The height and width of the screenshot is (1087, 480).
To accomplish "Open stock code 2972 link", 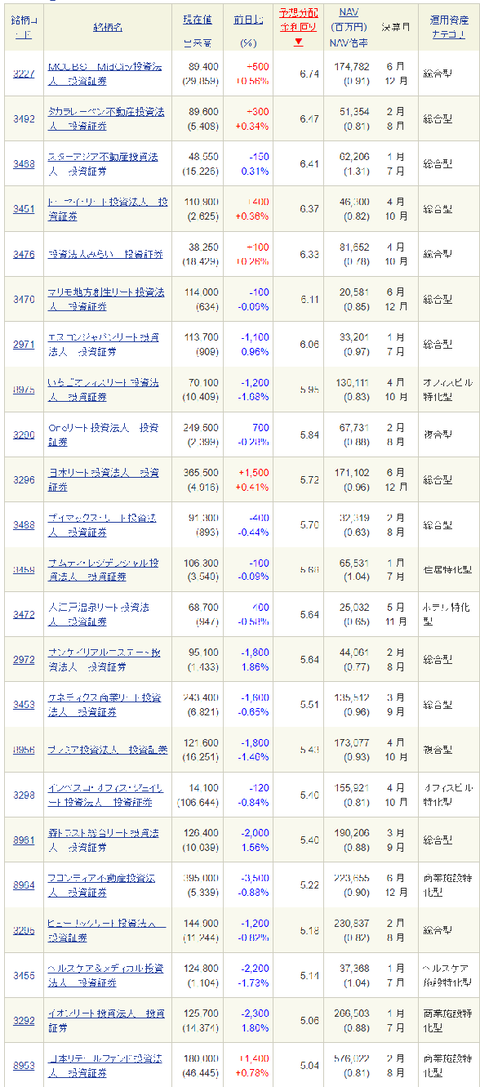I will coord(22,660).
